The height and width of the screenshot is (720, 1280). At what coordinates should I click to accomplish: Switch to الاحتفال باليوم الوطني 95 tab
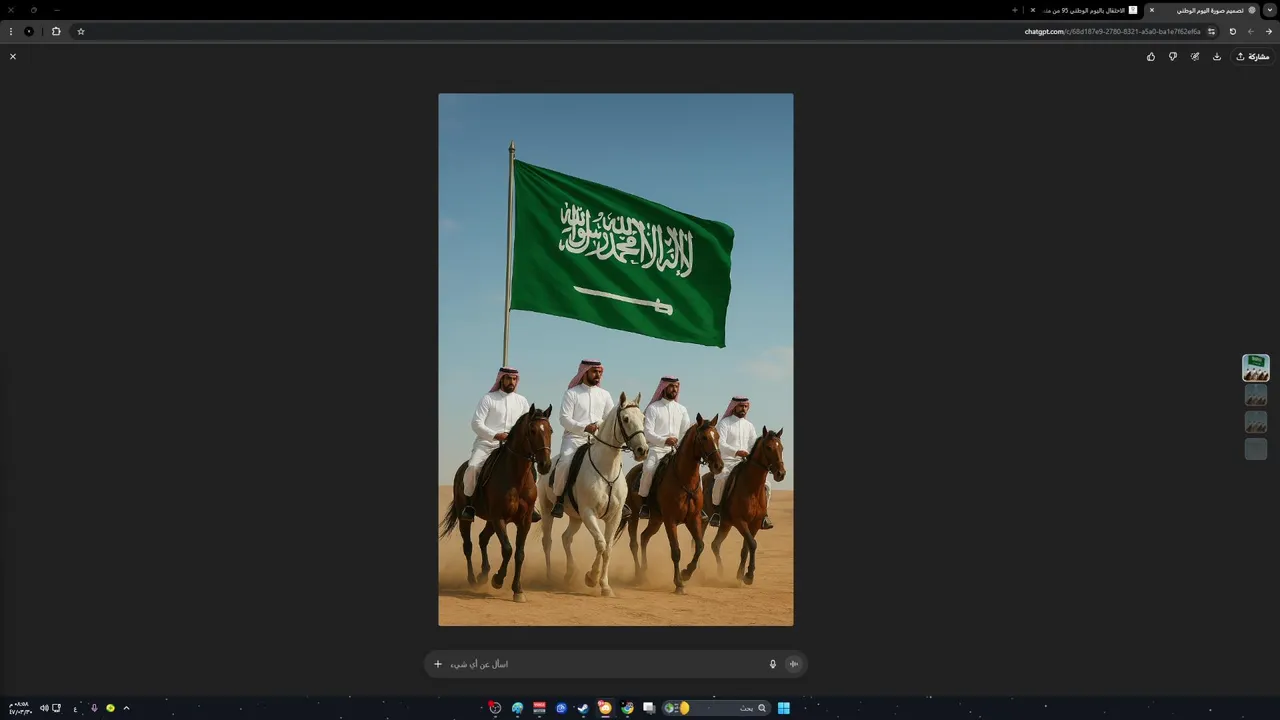point(1085,10)
